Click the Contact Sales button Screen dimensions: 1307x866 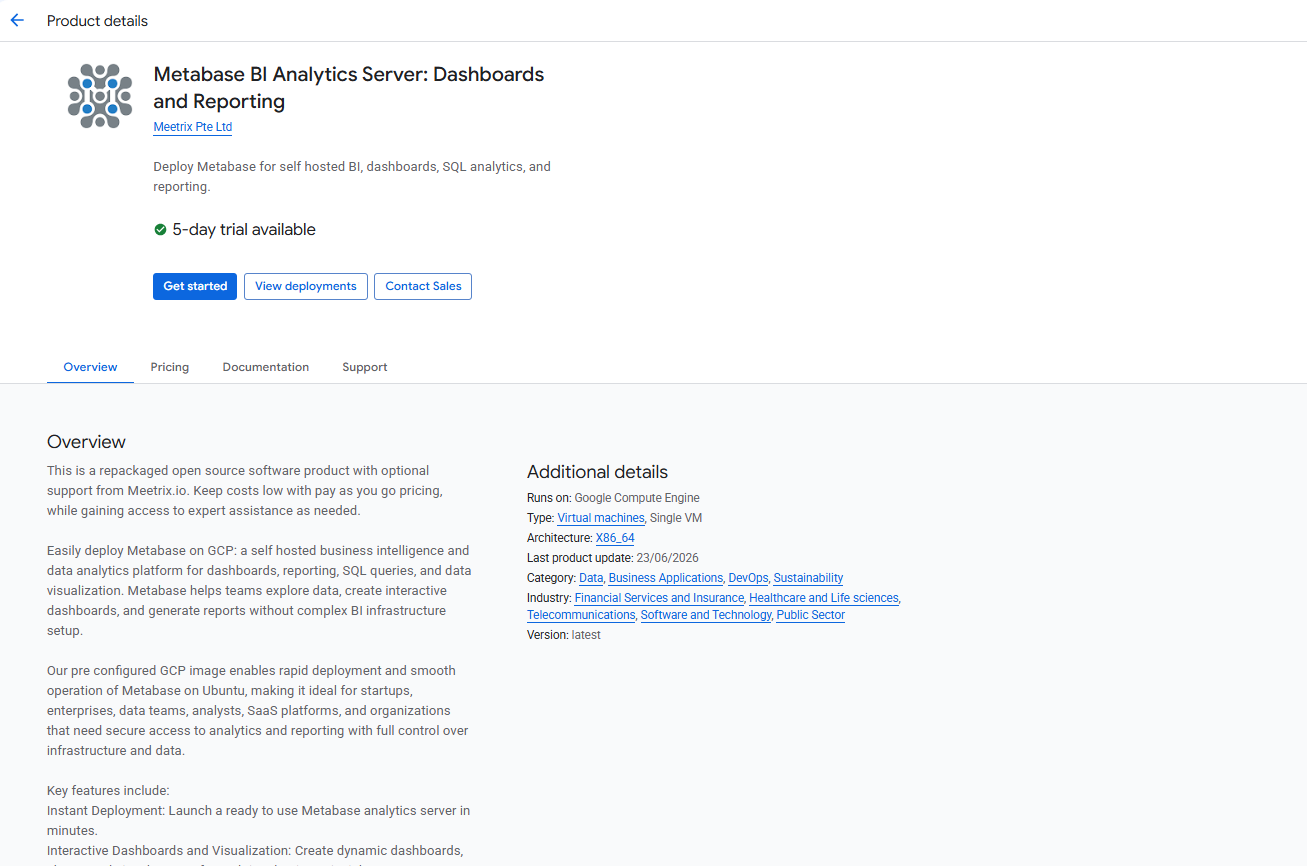[423, 286]
